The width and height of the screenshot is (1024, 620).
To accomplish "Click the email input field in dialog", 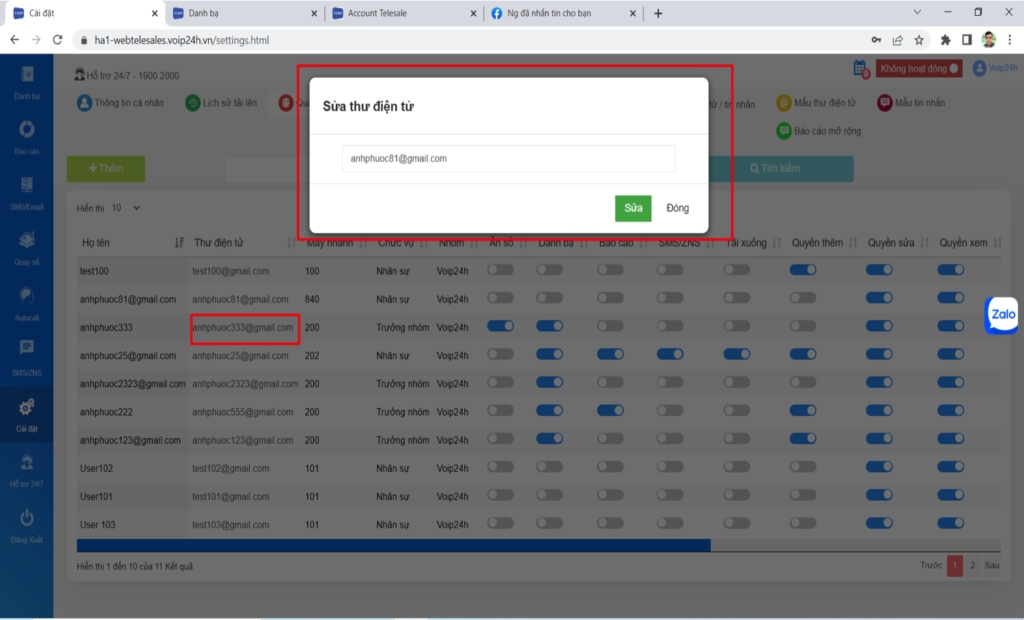I will [x=508, y=158].
